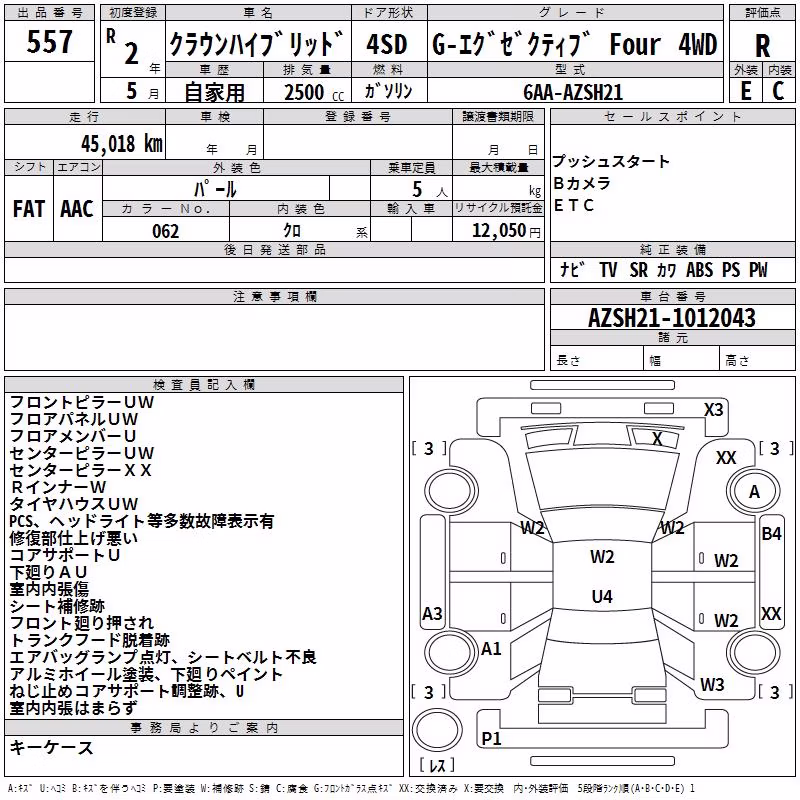Viewport: 800px width, 800px height.
Task: Select the note 修復部仕上げ悪い
Action: point(73,538)
